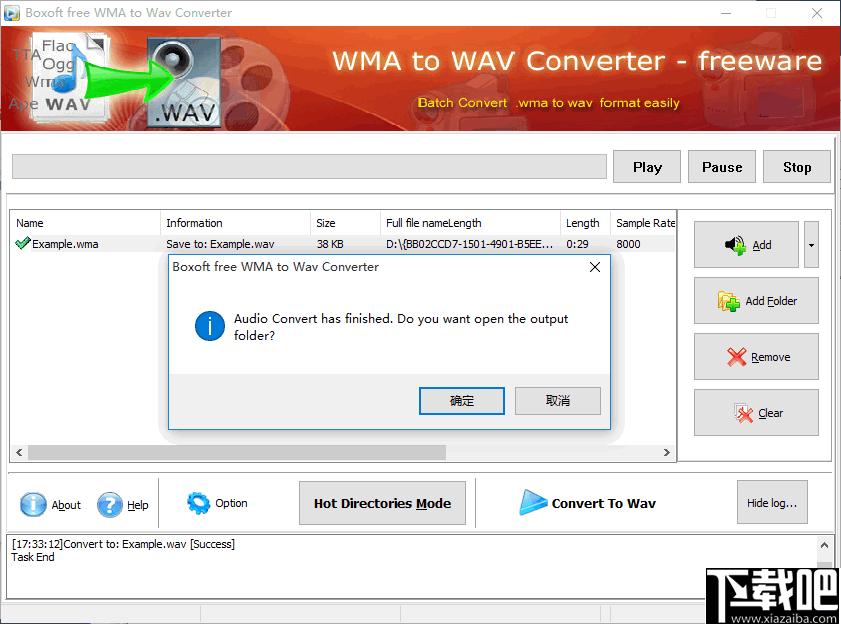Close the conversion finished dialog

pos(595,267)
